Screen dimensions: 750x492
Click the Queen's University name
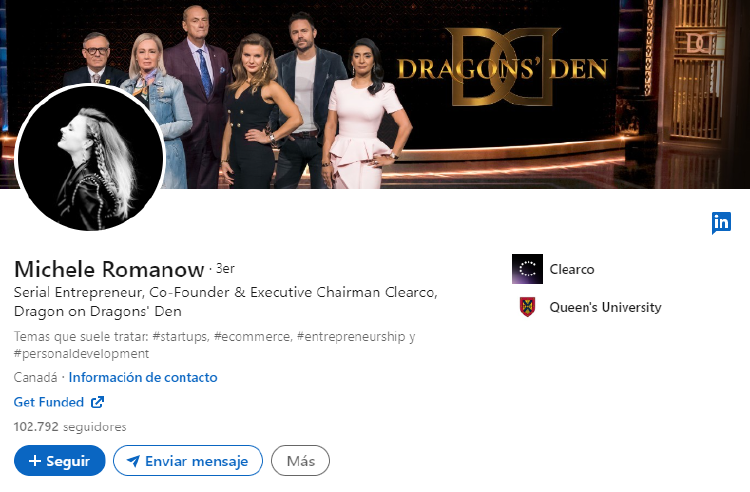point(605,307)
